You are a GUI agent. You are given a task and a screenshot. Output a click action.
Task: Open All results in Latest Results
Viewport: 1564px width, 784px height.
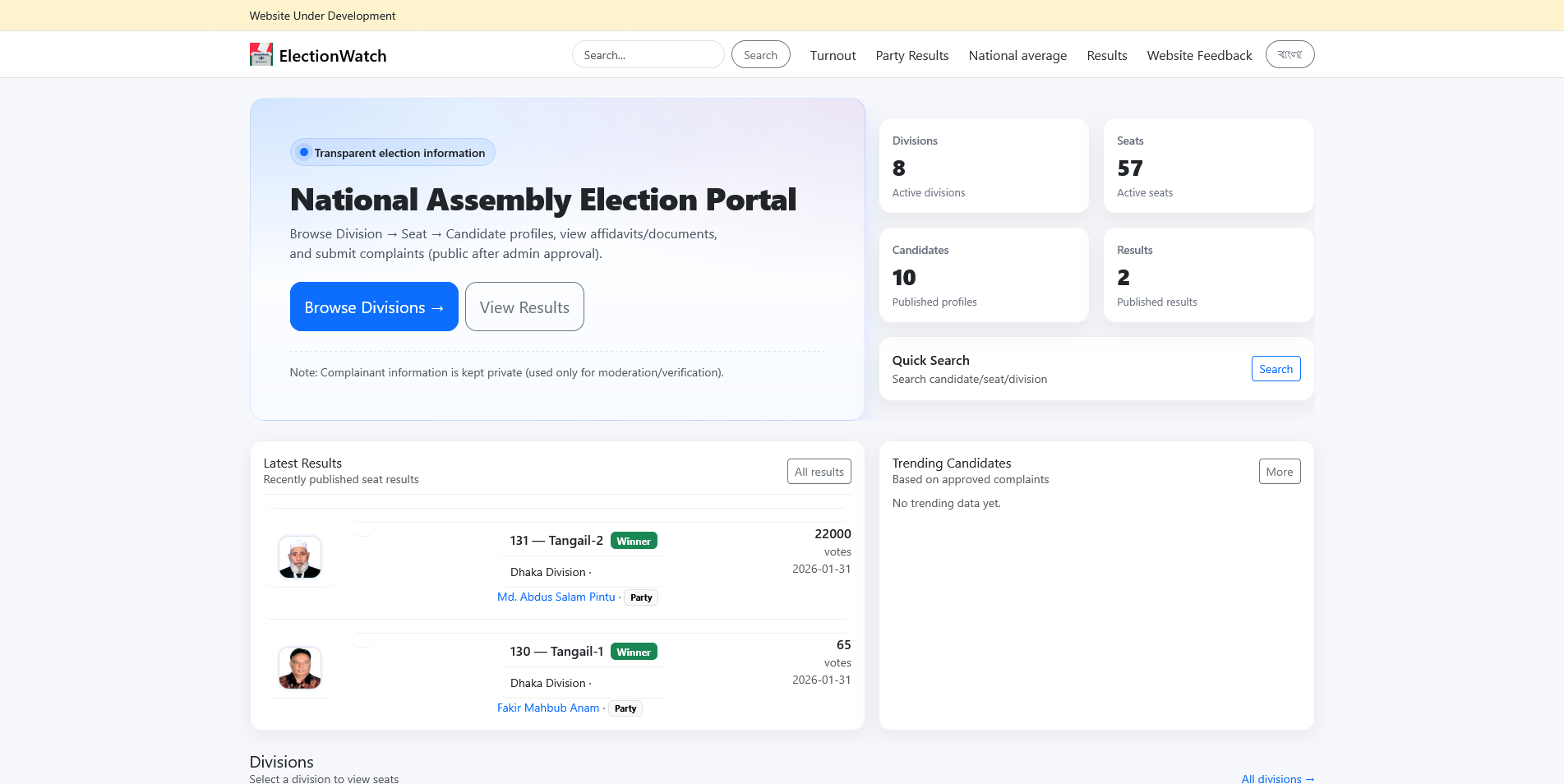(x=819, y=472)
